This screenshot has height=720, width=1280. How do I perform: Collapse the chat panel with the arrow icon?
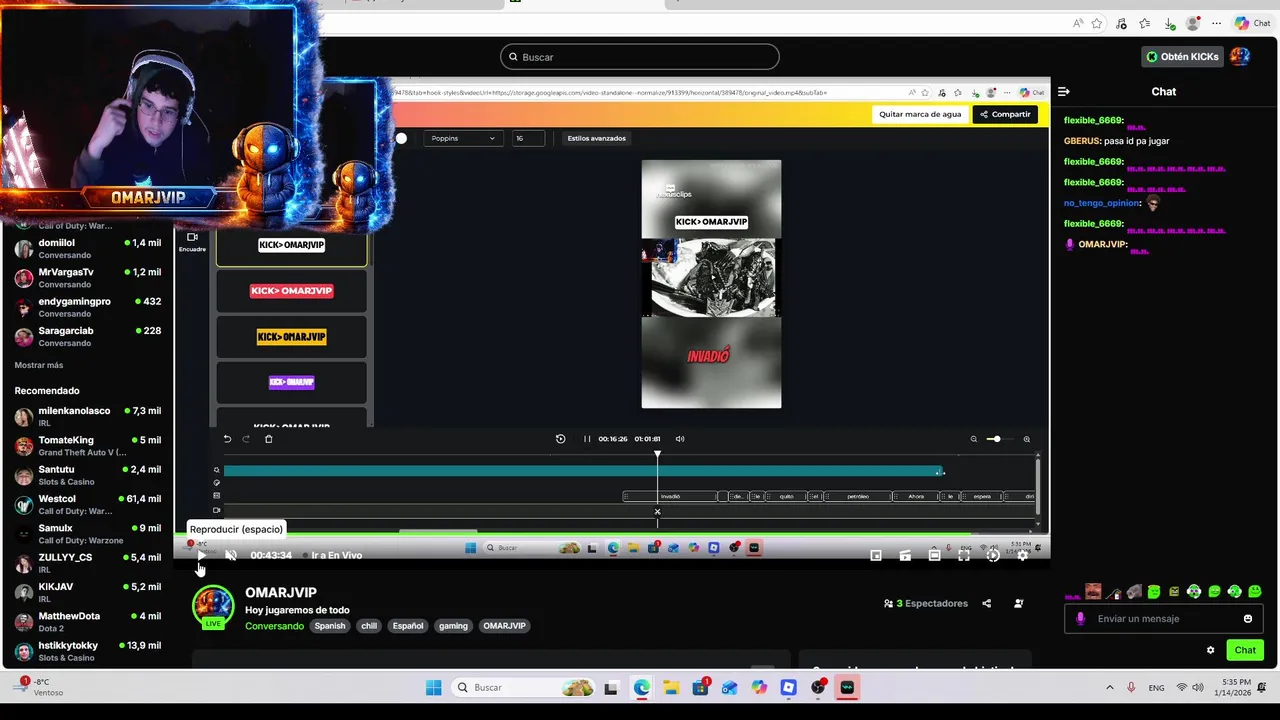coord(1064,91)
